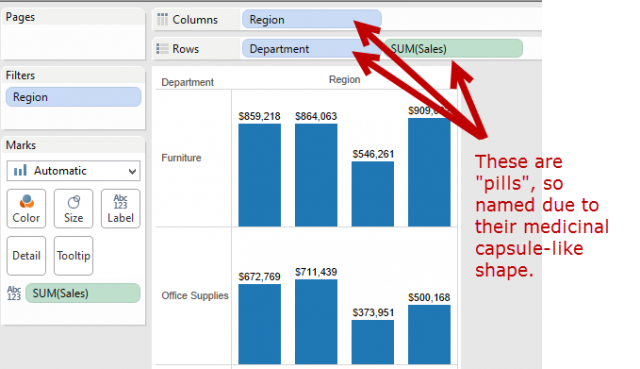Click the Color marks card icon

click(27, 202)
